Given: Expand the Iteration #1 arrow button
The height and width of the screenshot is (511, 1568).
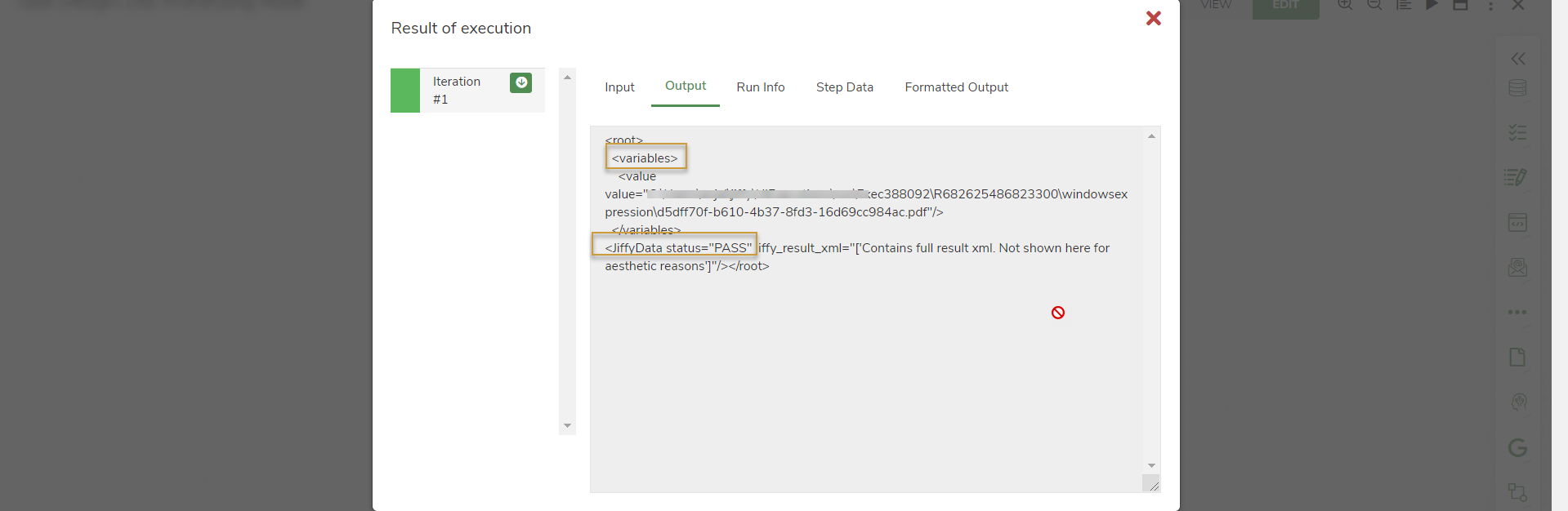Looking at the screenshot, I should tap(520, 82).
